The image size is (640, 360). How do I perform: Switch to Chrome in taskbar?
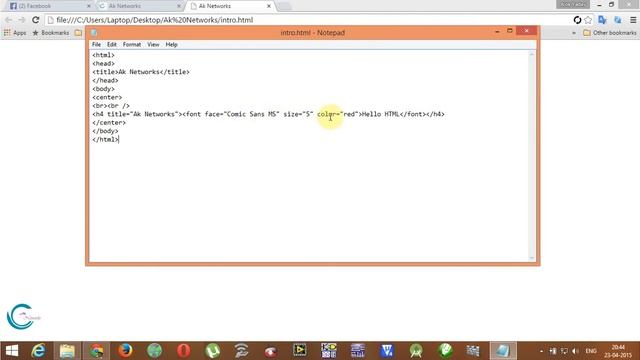pyautogui.click(x=96, y=351)
